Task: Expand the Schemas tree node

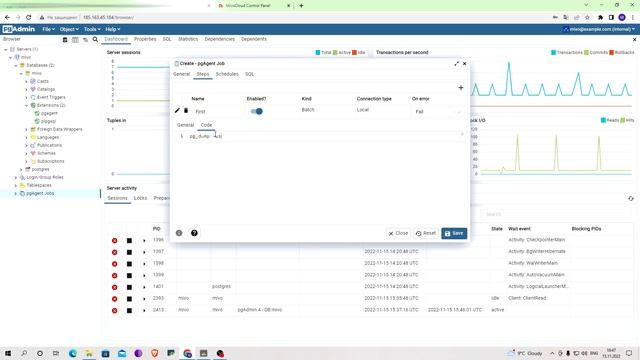Action: (x=27, y=153)
